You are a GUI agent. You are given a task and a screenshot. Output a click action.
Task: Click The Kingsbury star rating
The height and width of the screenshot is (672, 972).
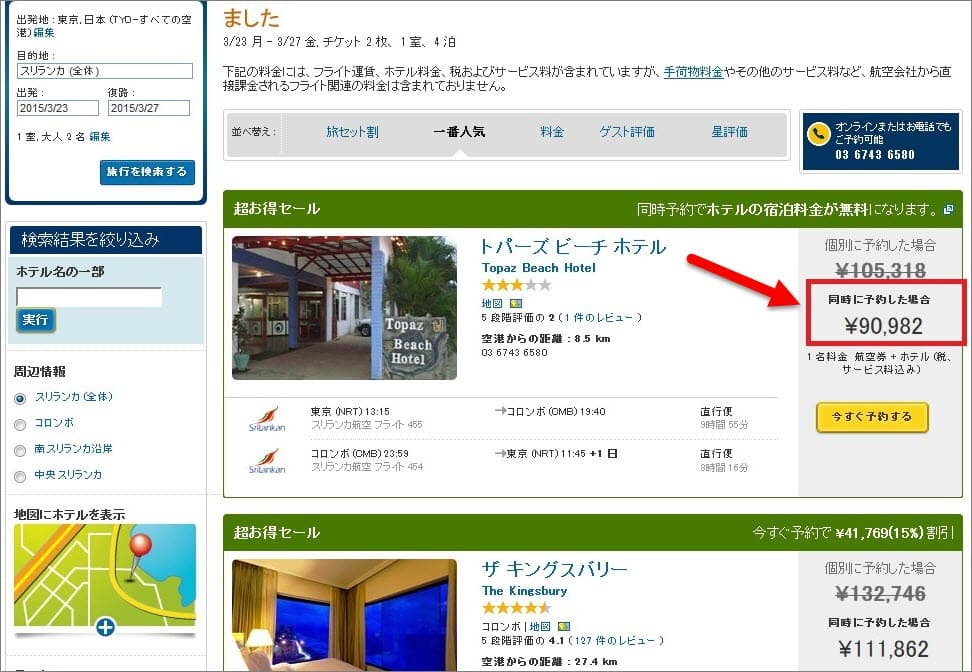[516, 608]
